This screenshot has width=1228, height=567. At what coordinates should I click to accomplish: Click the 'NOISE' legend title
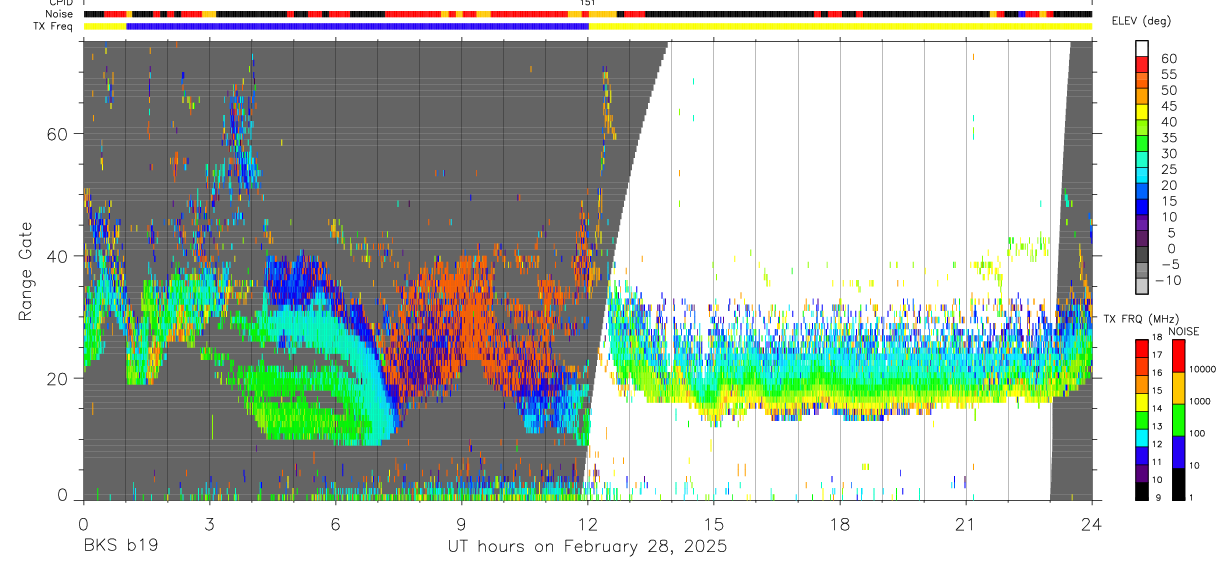click(x=1184, y=331)
